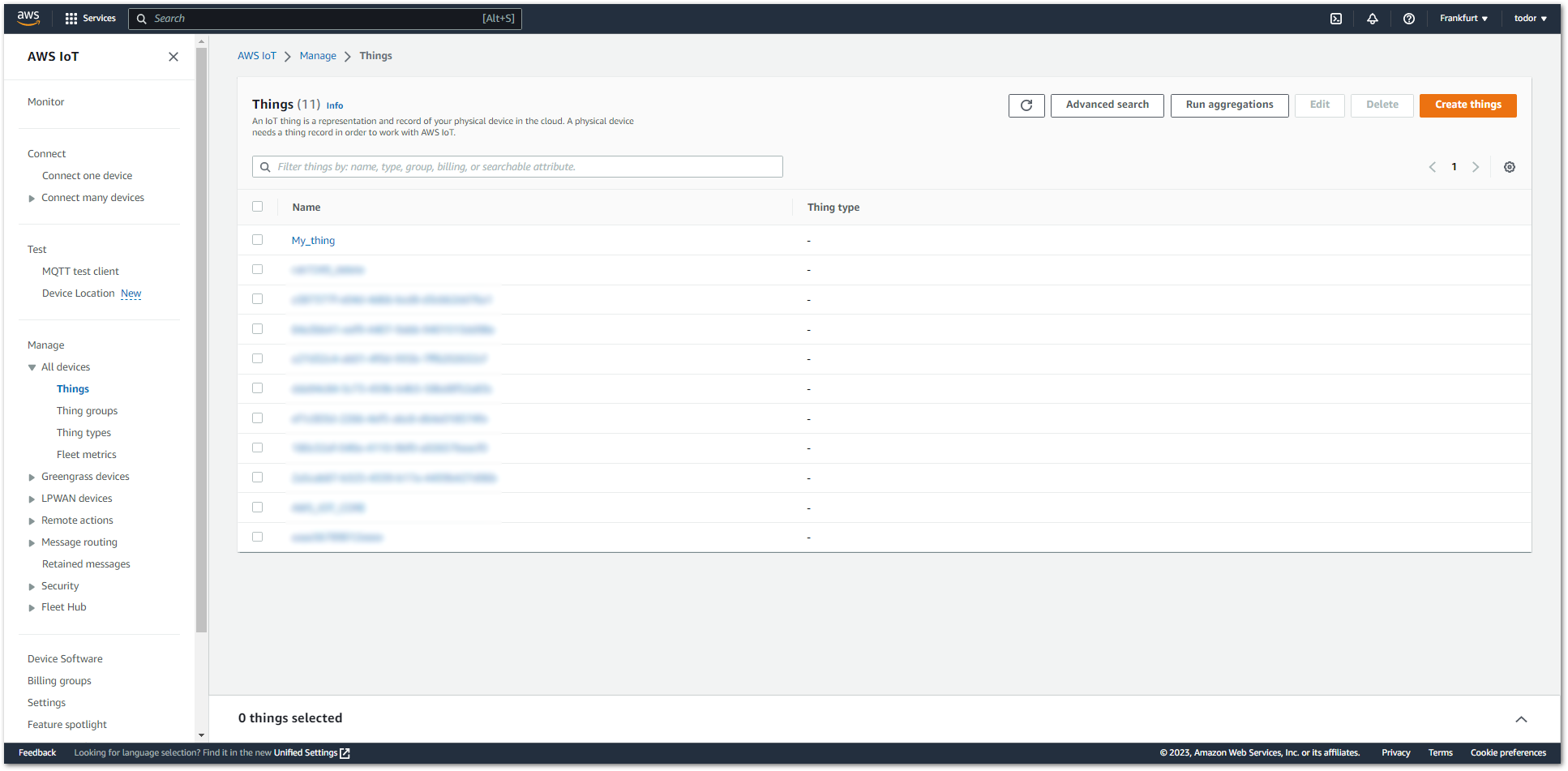Expand the Fleet Hub section
The height and width of the screenshot is (771, 1568).
(x=32, y=608)
